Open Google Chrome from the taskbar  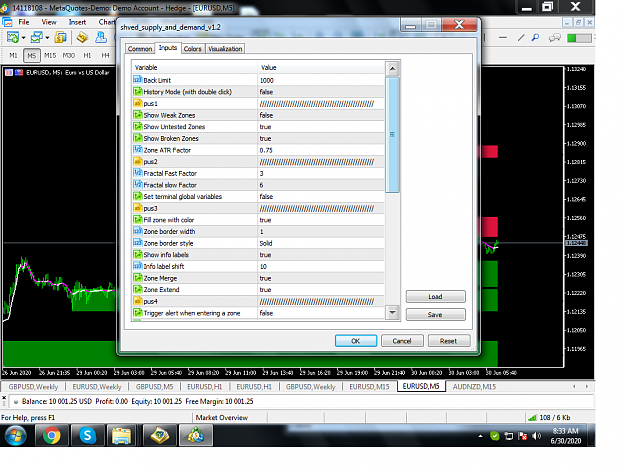(51, 435)
